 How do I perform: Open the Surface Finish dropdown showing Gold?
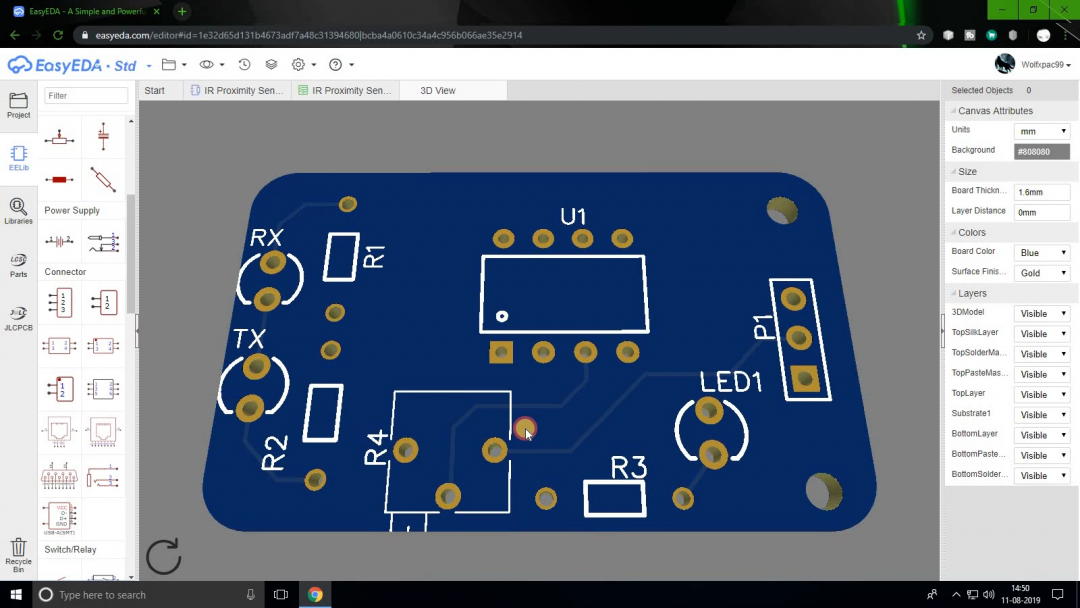click(x=1041, y=272)
